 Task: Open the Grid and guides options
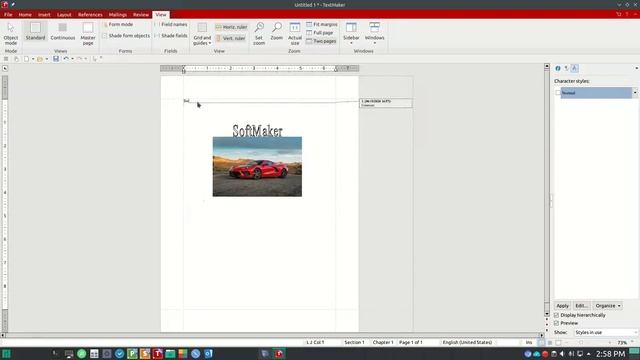point(202,33)
